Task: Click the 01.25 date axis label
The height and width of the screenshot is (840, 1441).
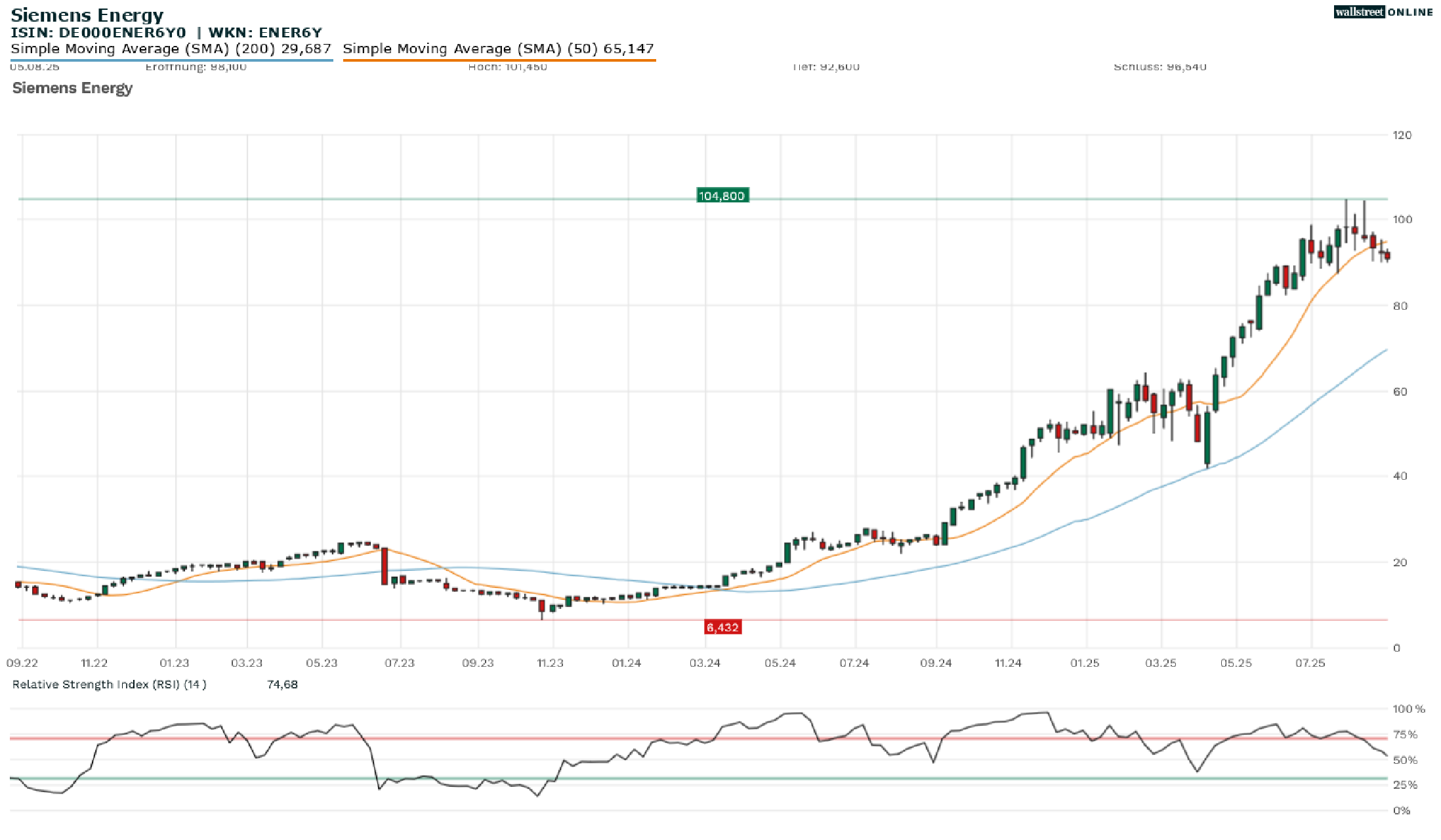Action: point(1085,663)
